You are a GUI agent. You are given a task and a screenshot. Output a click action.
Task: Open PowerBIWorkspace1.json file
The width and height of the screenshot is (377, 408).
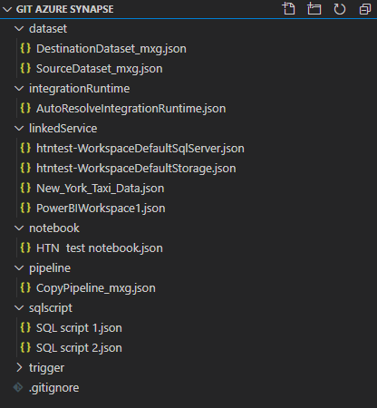101,208
